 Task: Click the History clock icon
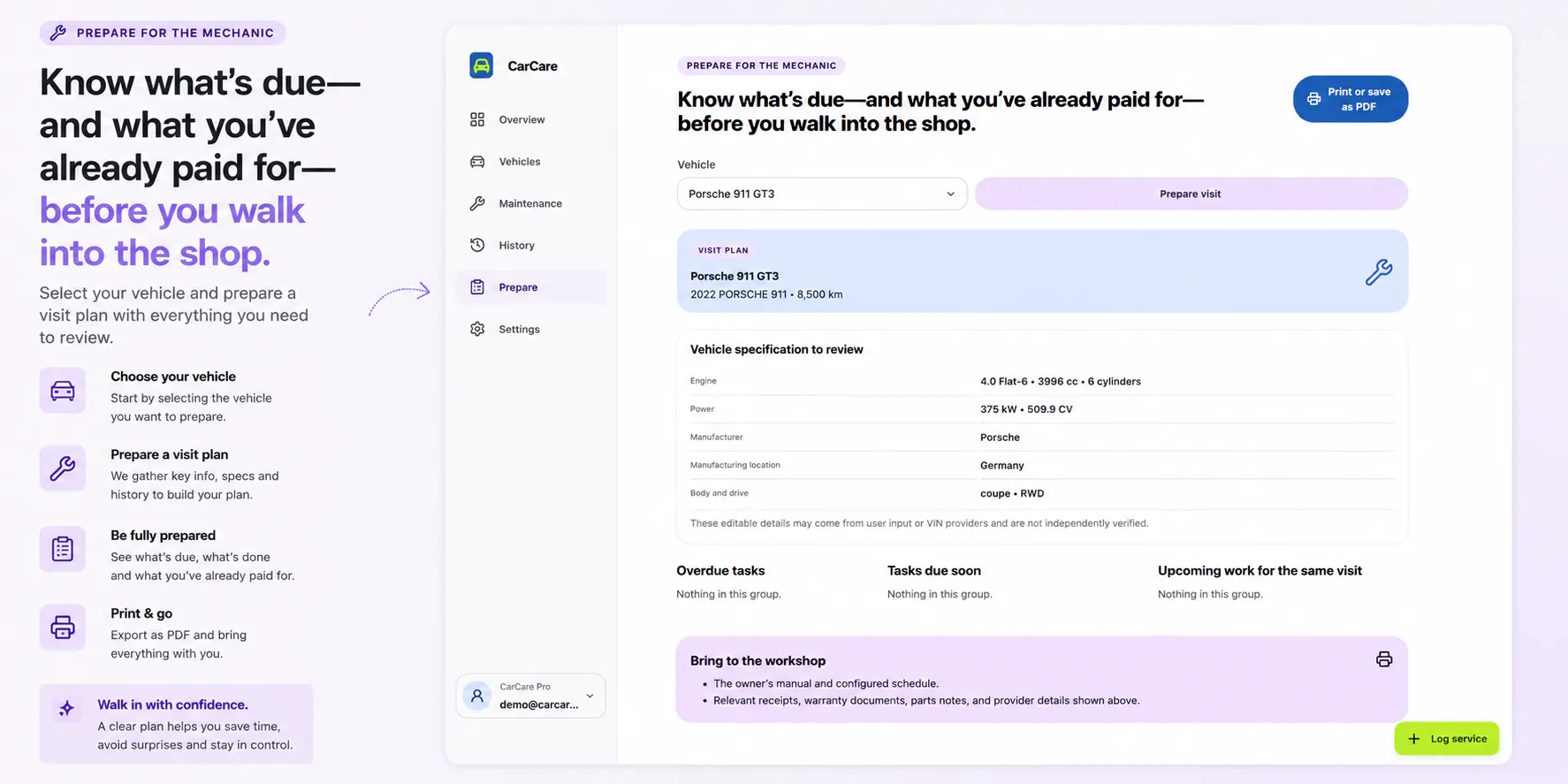coord(477,245)
